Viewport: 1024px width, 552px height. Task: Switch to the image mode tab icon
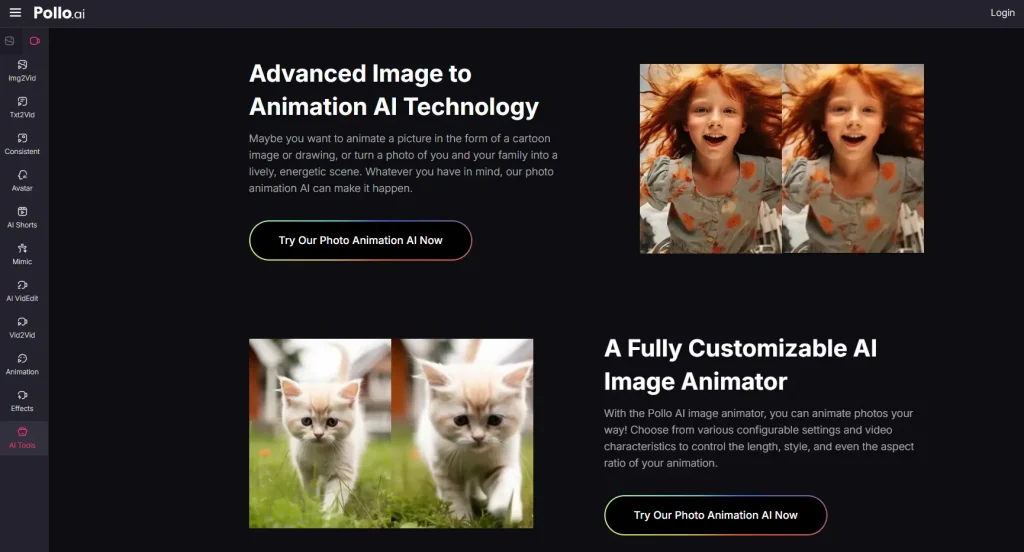click(10, 41)
